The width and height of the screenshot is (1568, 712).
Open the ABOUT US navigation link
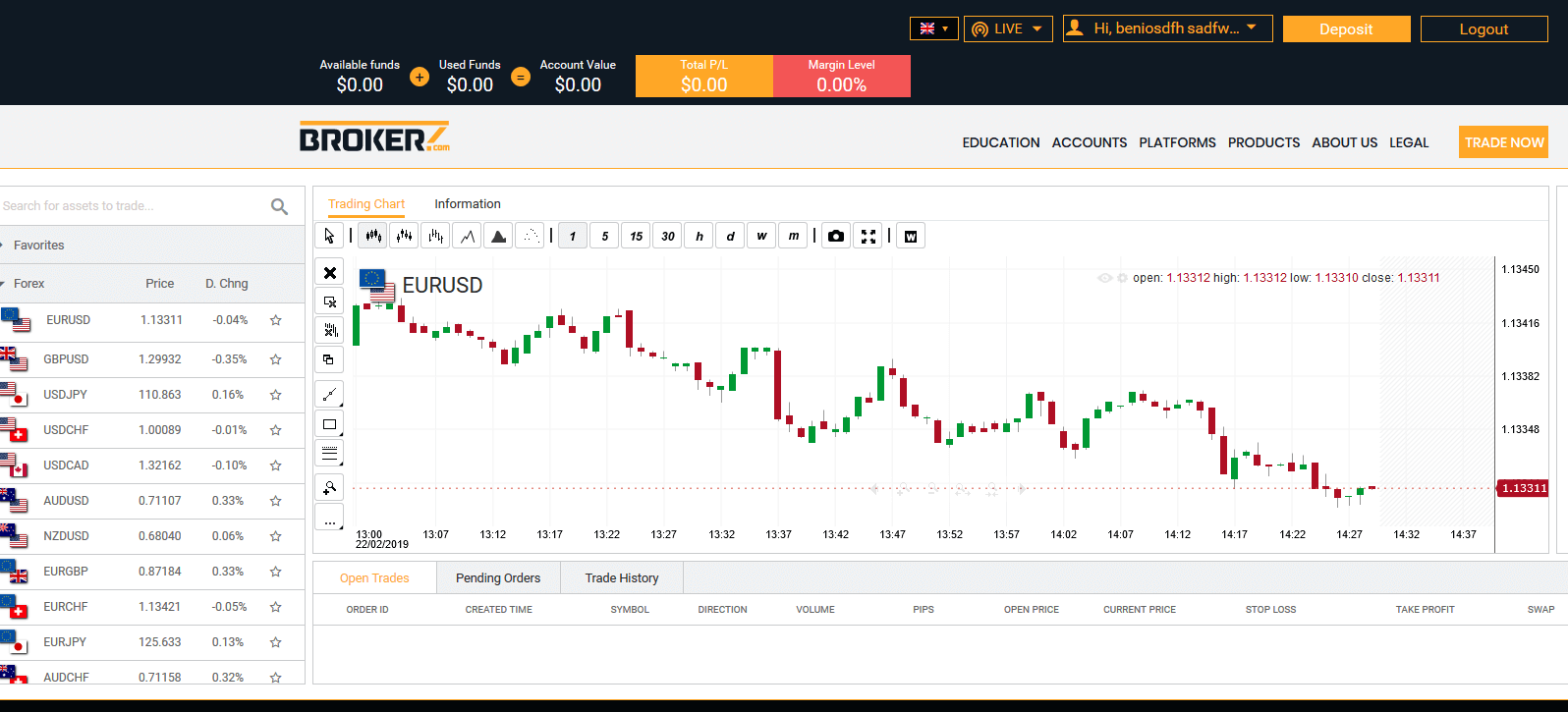point(1345,142)
